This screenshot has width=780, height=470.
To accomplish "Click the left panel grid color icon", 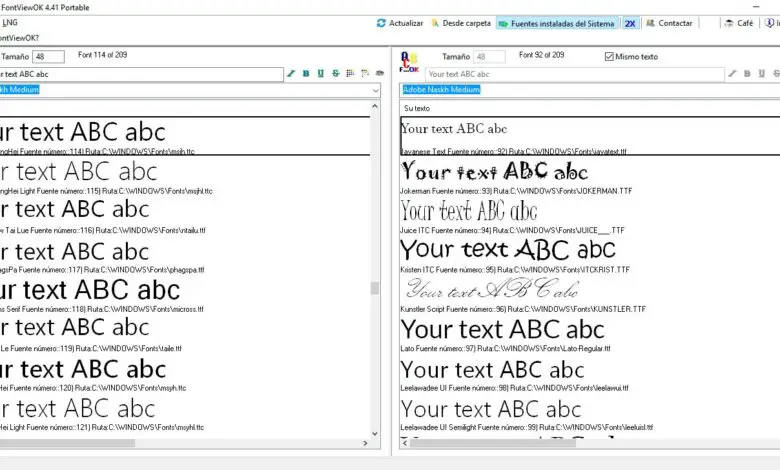I will point(350,73).
